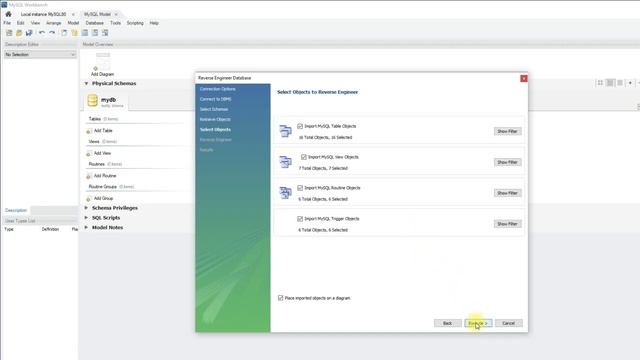Show Filter for view objects

pos(507,162)
